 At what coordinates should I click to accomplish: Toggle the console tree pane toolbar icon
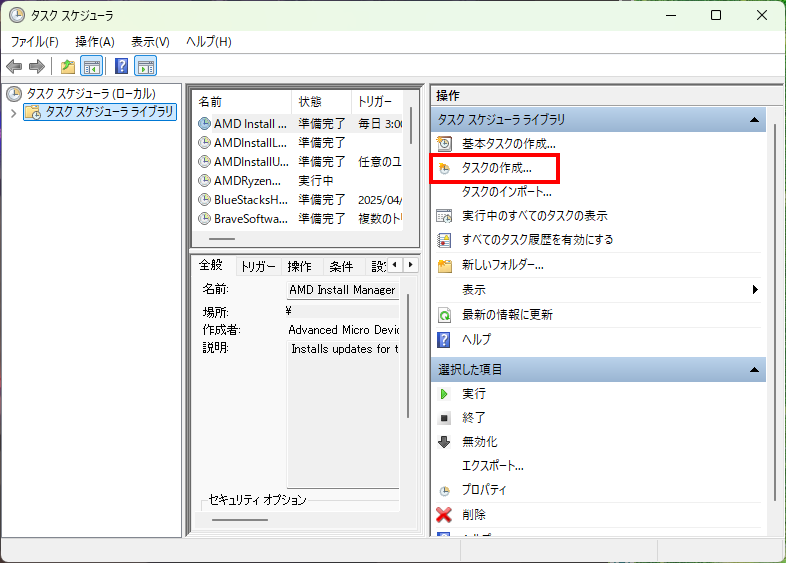[x=91, y=67]
